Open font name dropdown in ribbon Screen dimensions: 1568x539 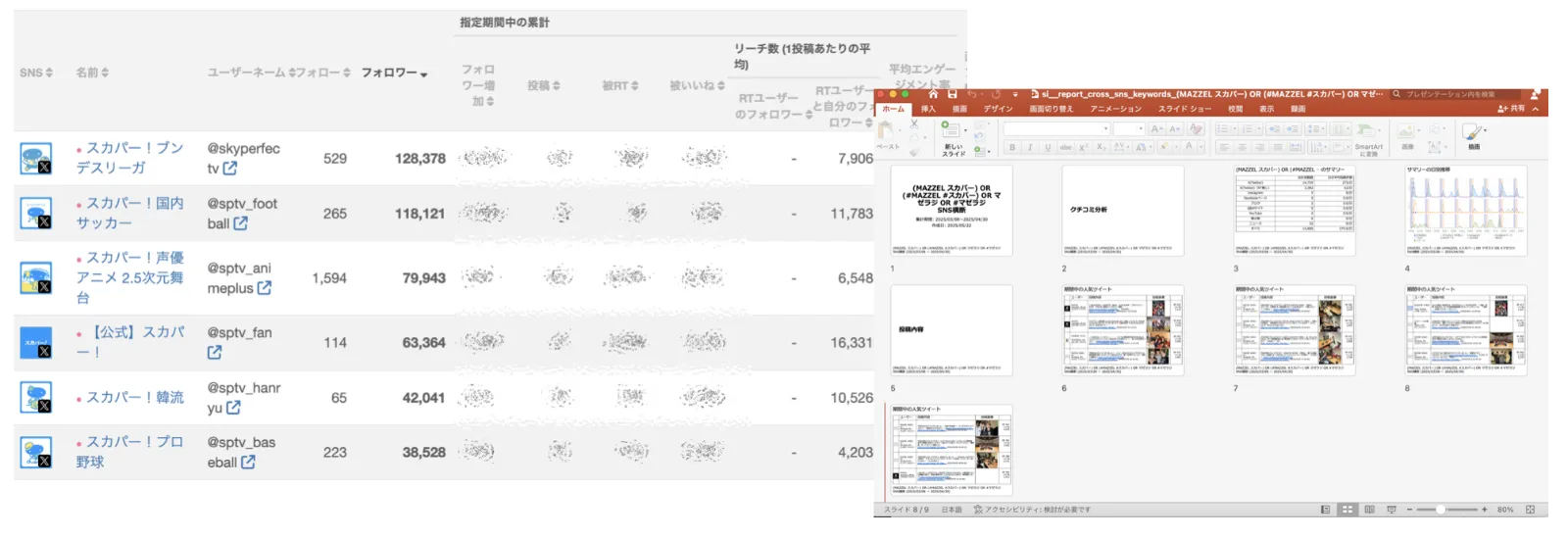click(1105, 128)
